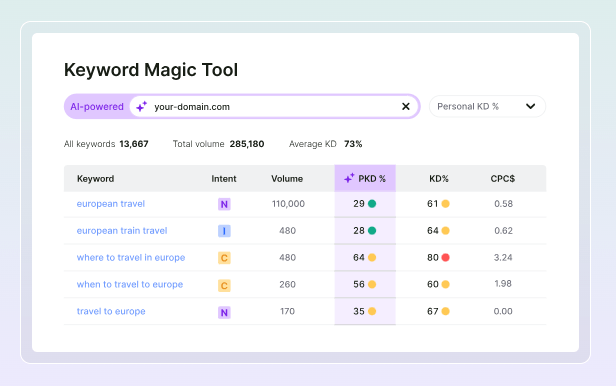Click volume value 170
Screen dimensions: 616x386
(x=287, y=311)
